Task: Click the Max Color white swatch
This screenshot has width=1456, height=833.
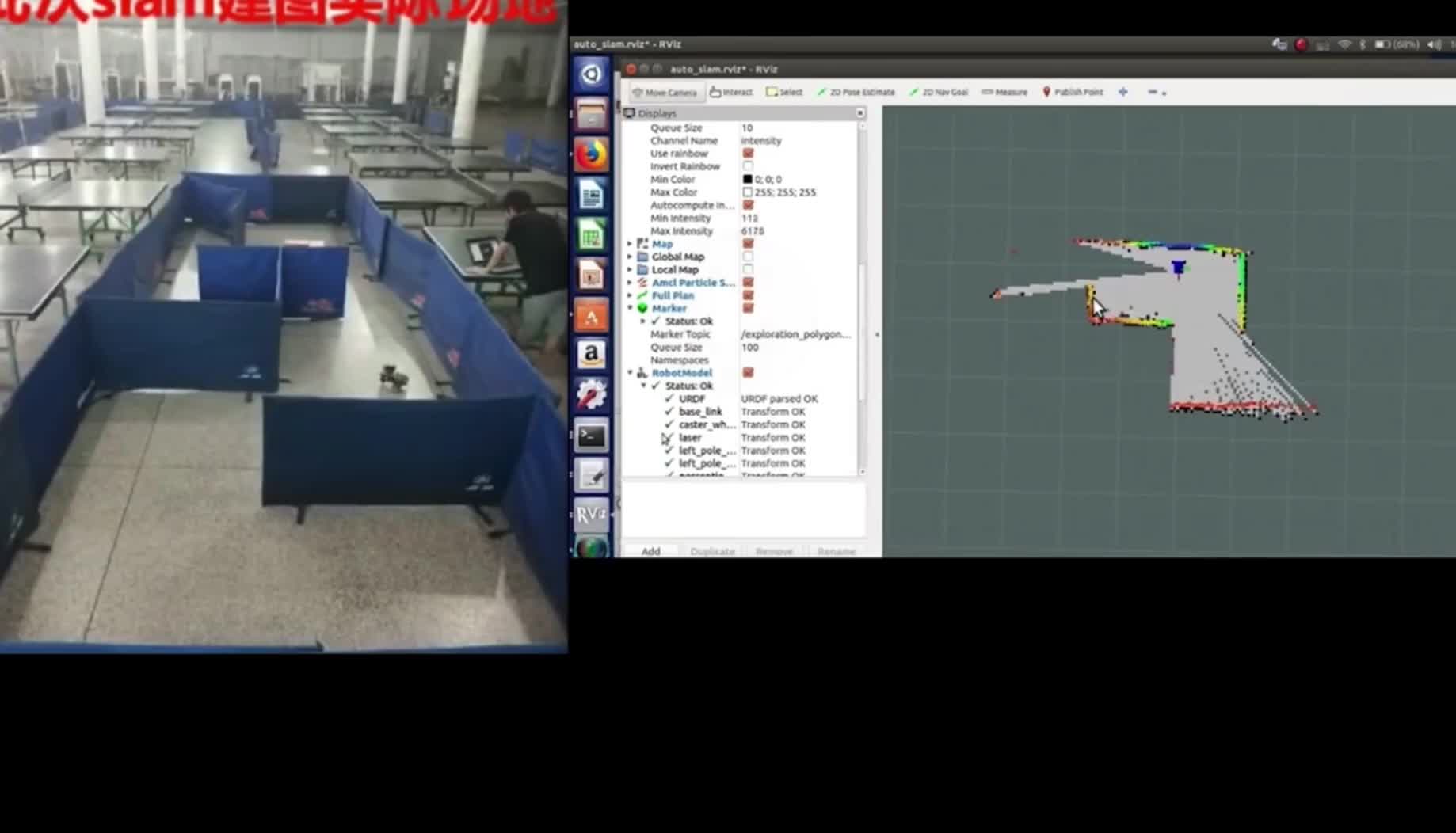Action: pyautogui.click(x=747, y=192)
